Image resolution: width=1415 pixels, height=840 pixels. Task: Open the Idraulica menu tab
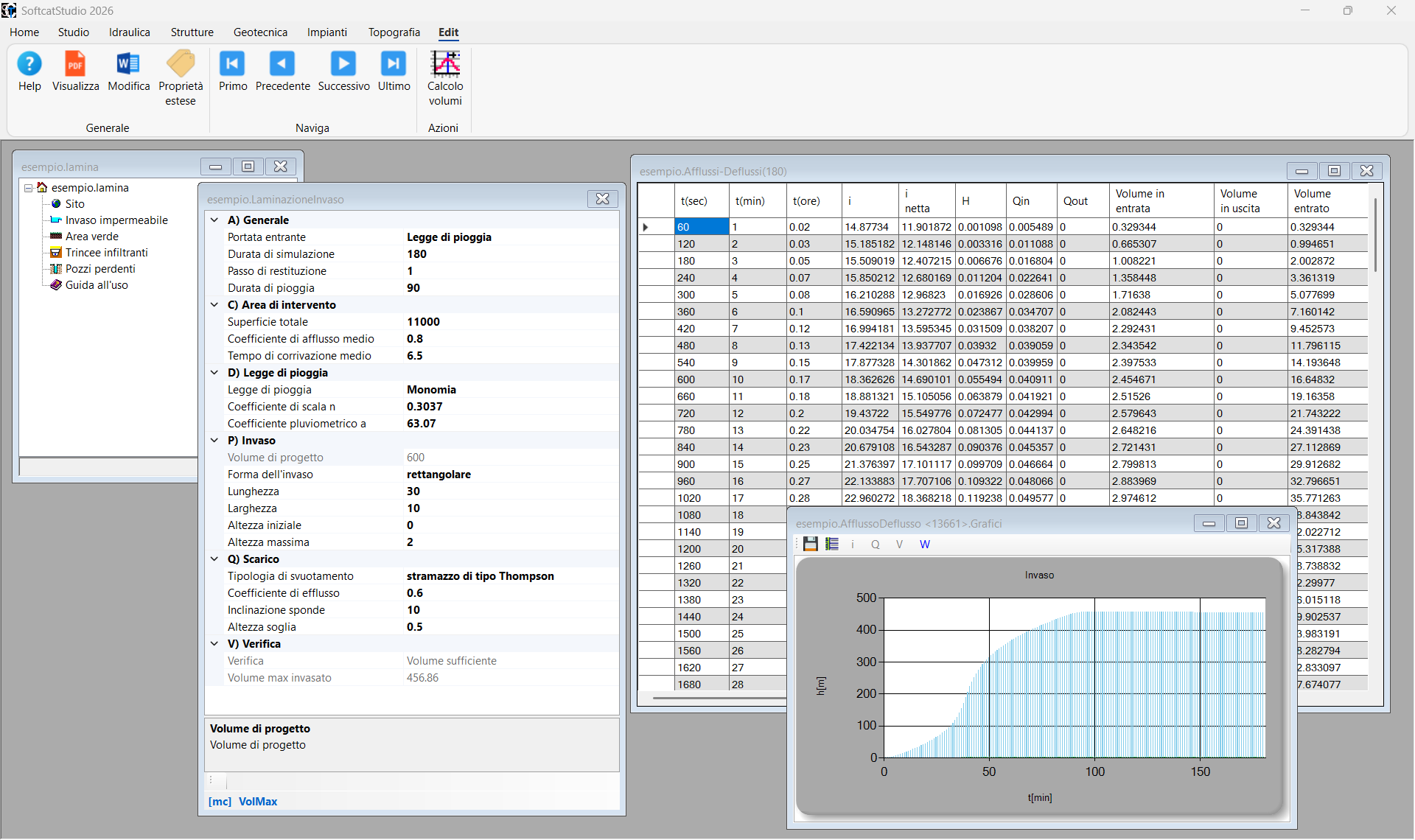tap(130, 32)
